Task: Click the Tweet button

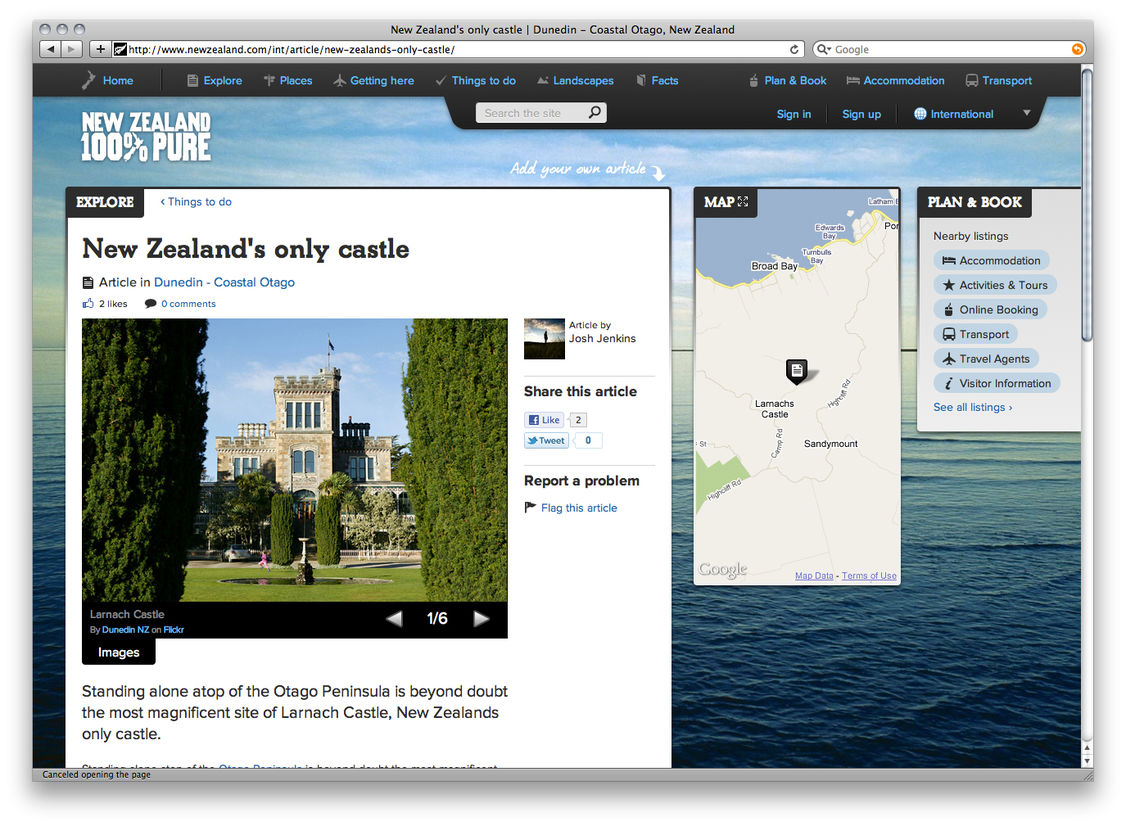Action: 546,440
